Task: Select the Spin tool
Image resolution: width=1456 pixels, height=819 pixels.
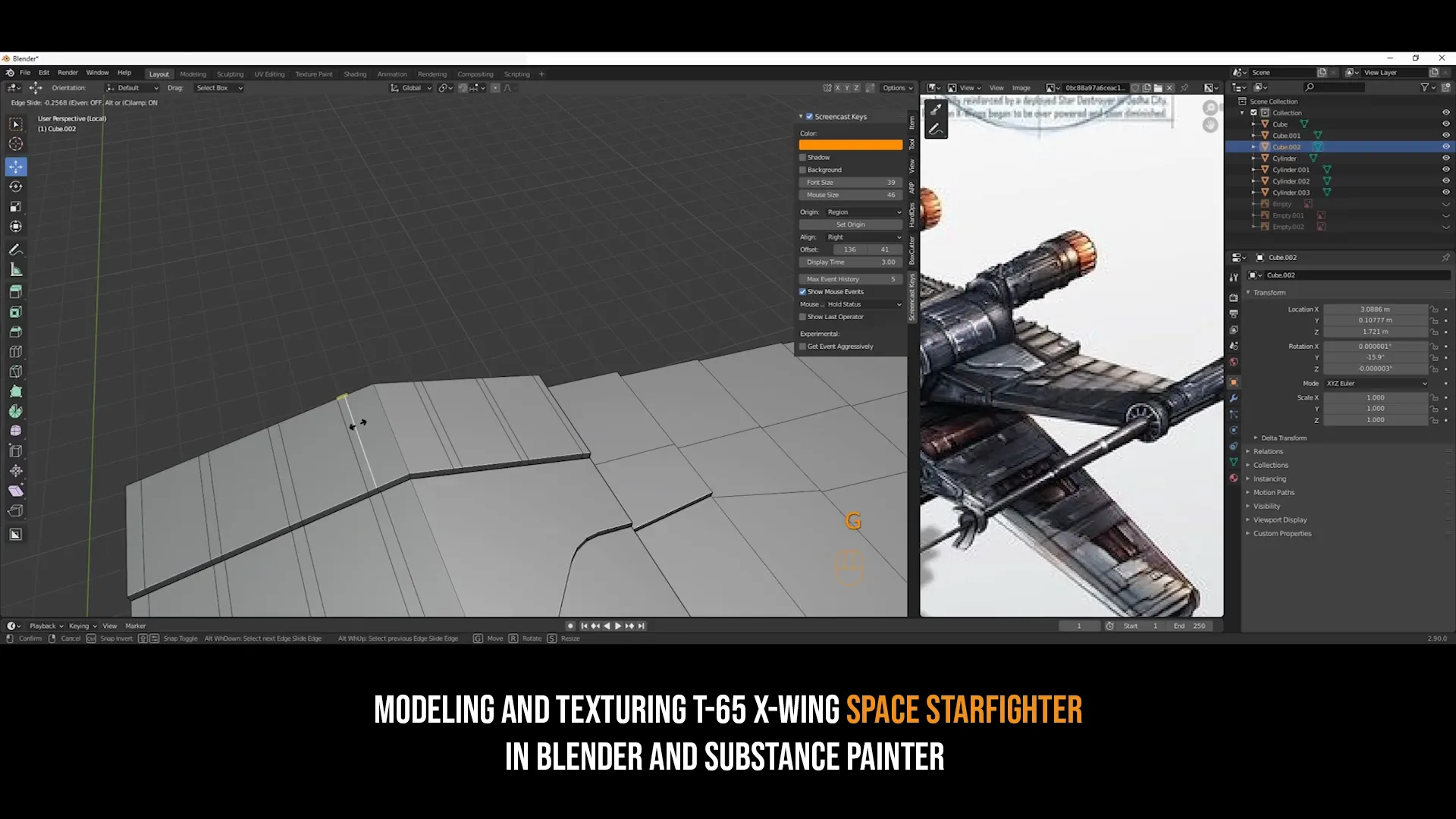Action: (16, 411)
